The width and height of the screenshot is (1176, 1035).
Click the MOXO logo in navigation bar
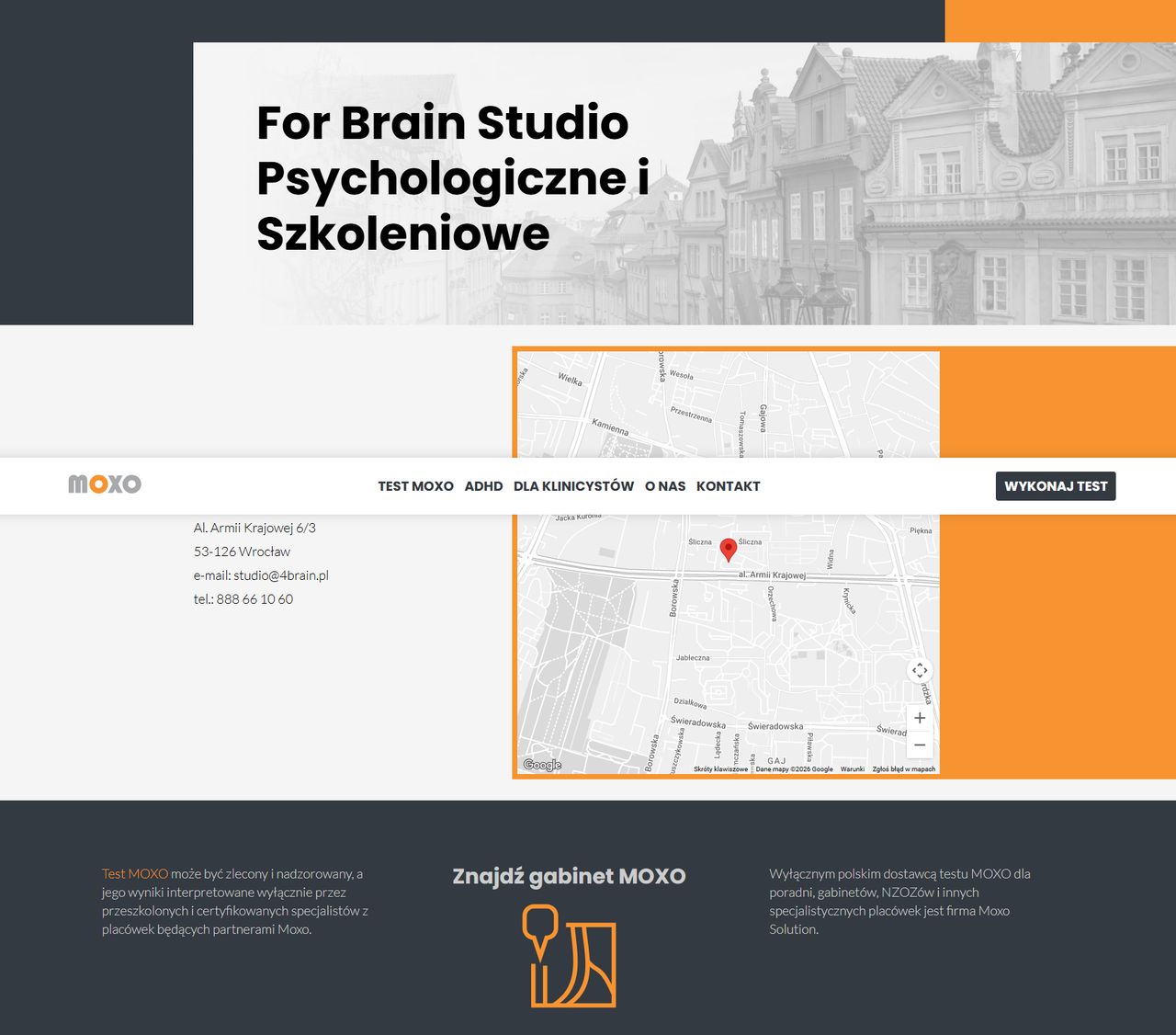[x=105, y=484]
